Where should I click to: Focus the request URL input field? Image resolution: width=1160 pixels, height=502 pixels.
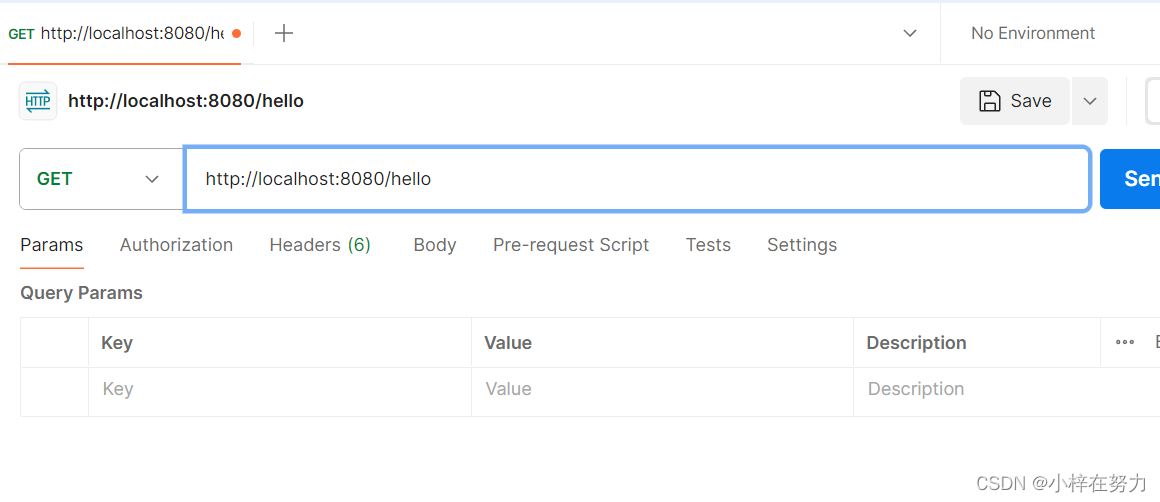636,179
